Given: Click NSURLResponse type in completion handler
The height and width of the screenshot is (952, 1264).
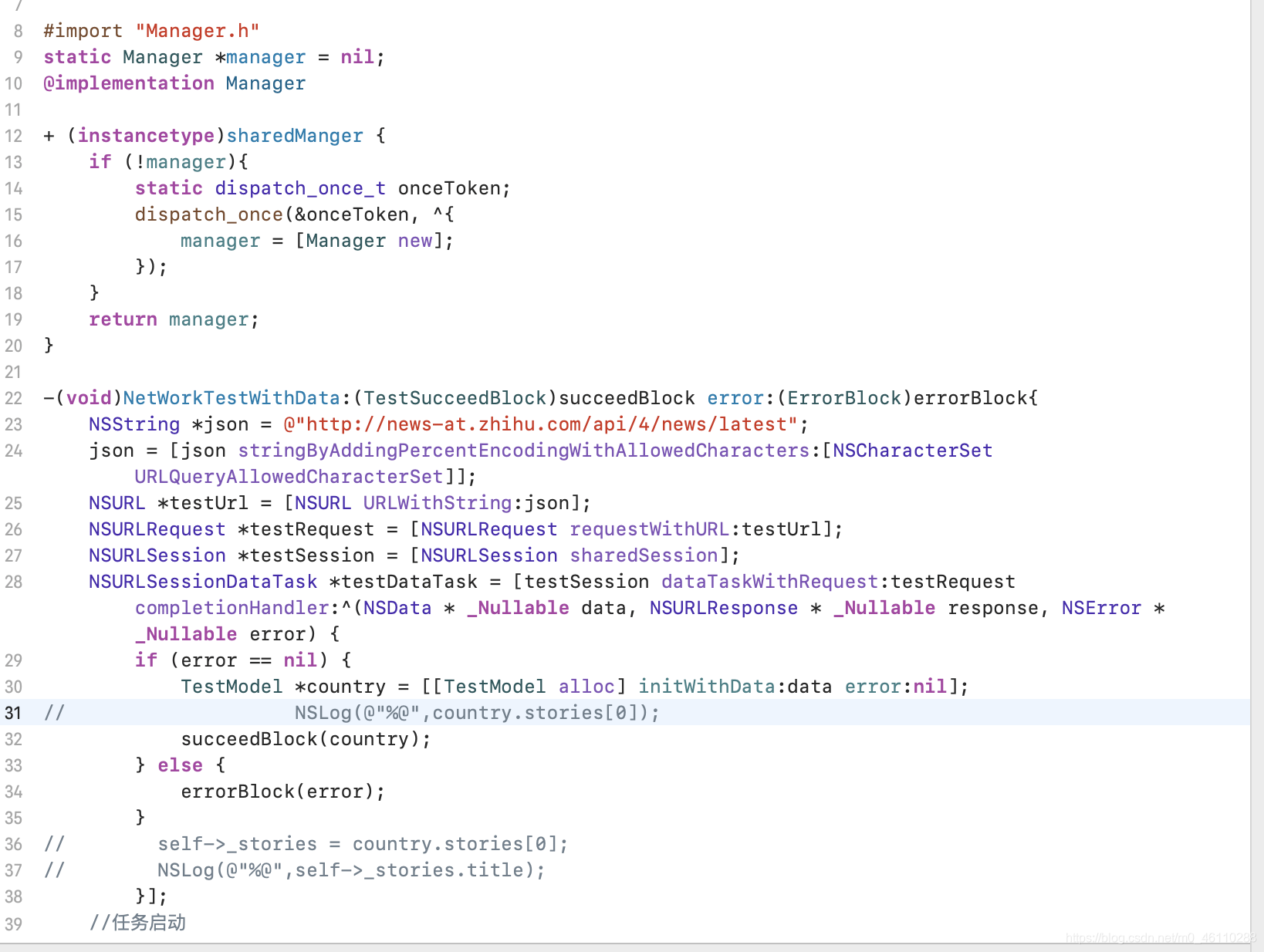Looking at the screenshot, I should [x=724, y=608].
